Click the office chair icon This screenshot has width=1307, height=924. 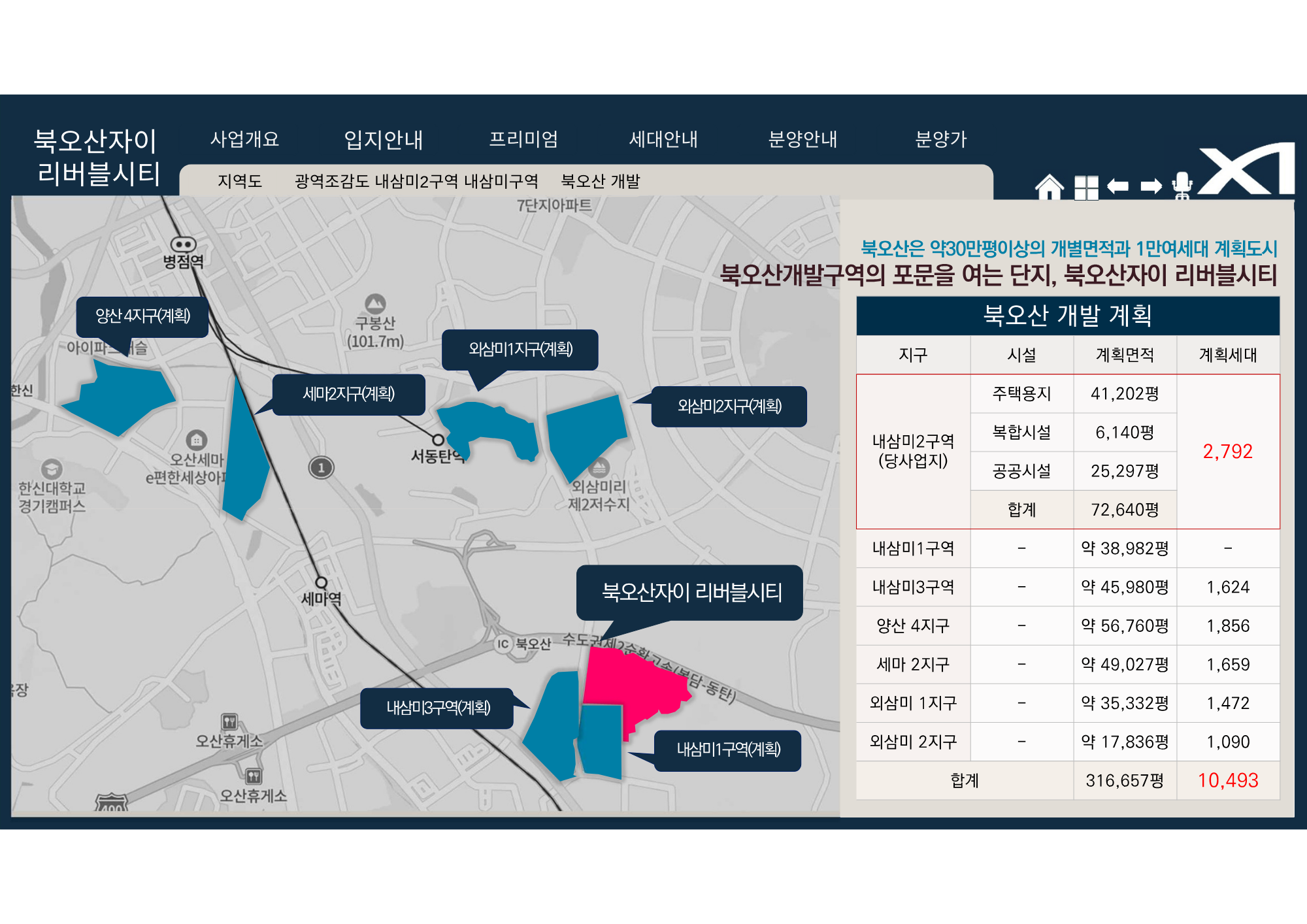(x=1182, y=186)
